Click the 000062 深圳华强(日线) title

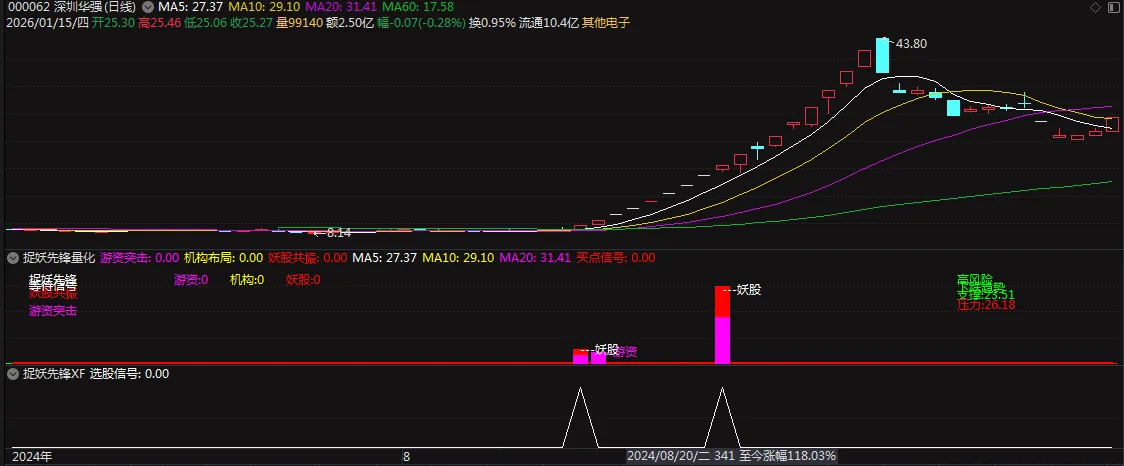(x=73, y=6)
